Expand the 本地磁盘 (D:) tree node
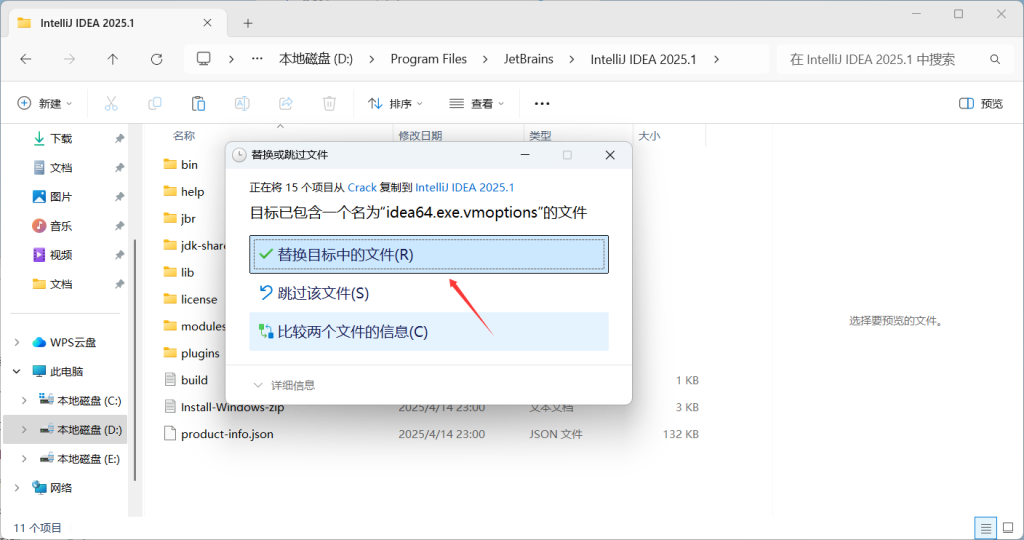Image resolution: width=1024 pixels, height=540 pixels. click(x=24, y=430)
